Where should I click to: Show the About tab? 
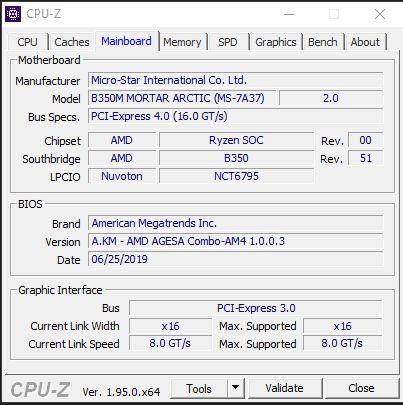point(365,42)
